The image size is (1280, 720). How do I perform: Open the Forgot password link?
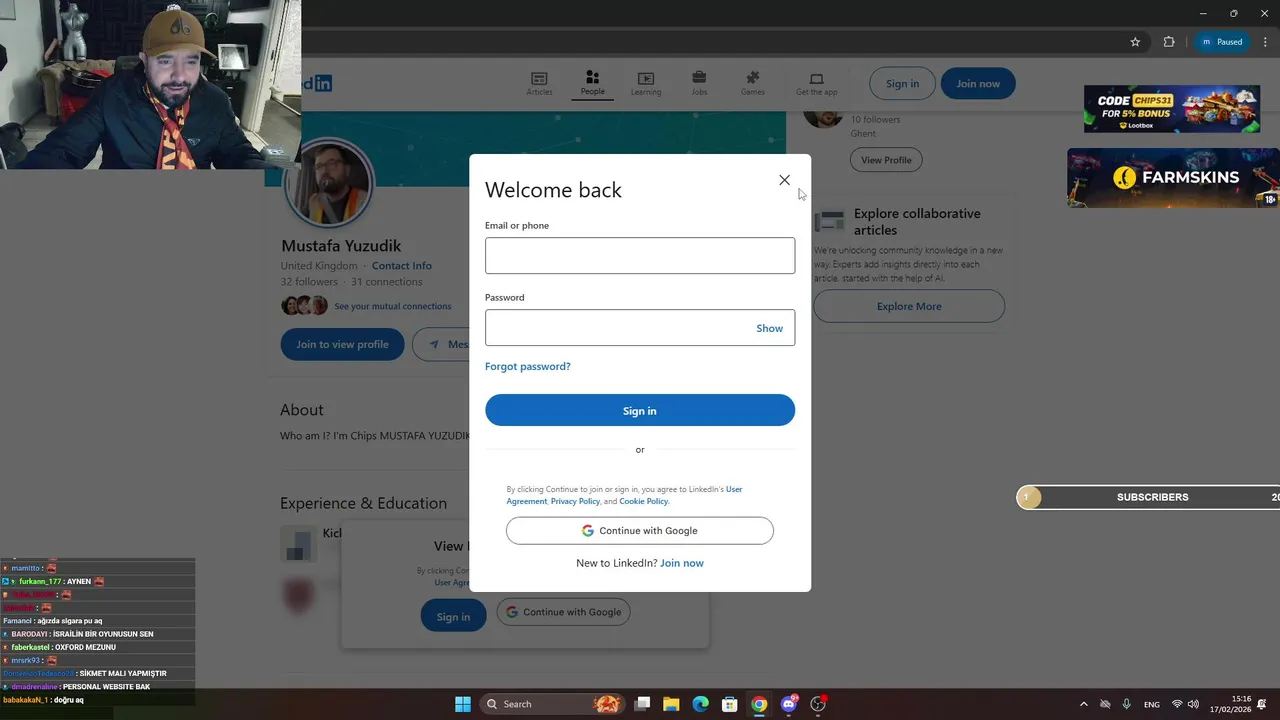pos(528,366)
